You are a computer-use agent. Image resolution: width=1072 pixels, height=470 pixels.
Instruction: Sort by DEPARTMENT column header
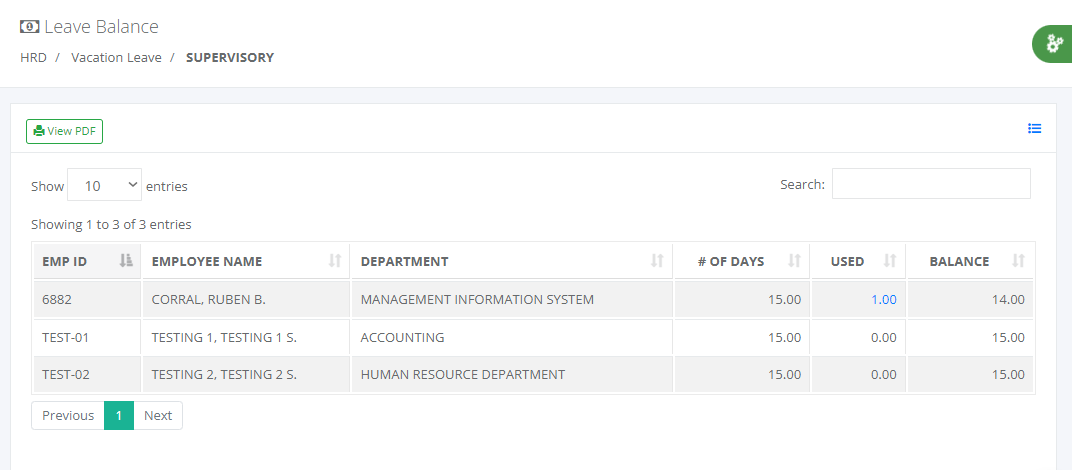[x=511, y=261]
